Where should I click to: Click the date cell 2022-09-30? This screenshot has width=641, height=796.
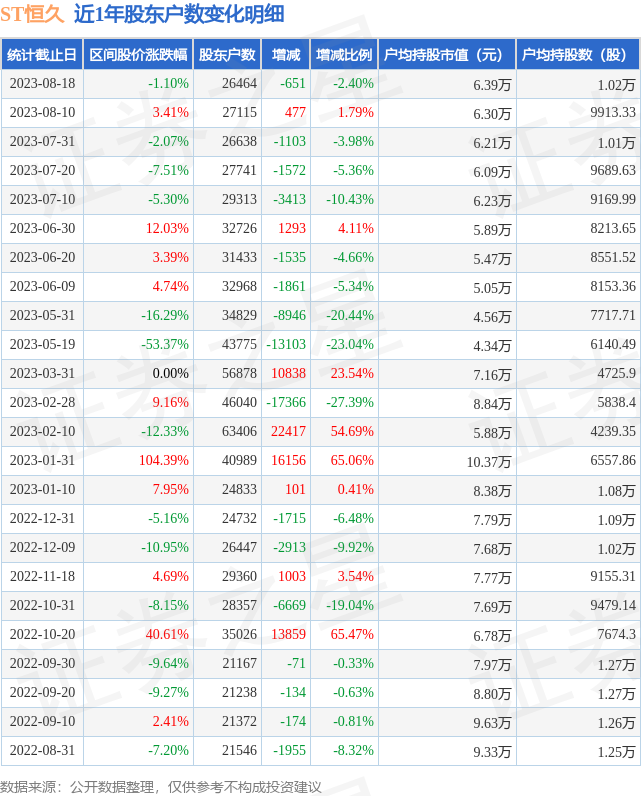42,663
